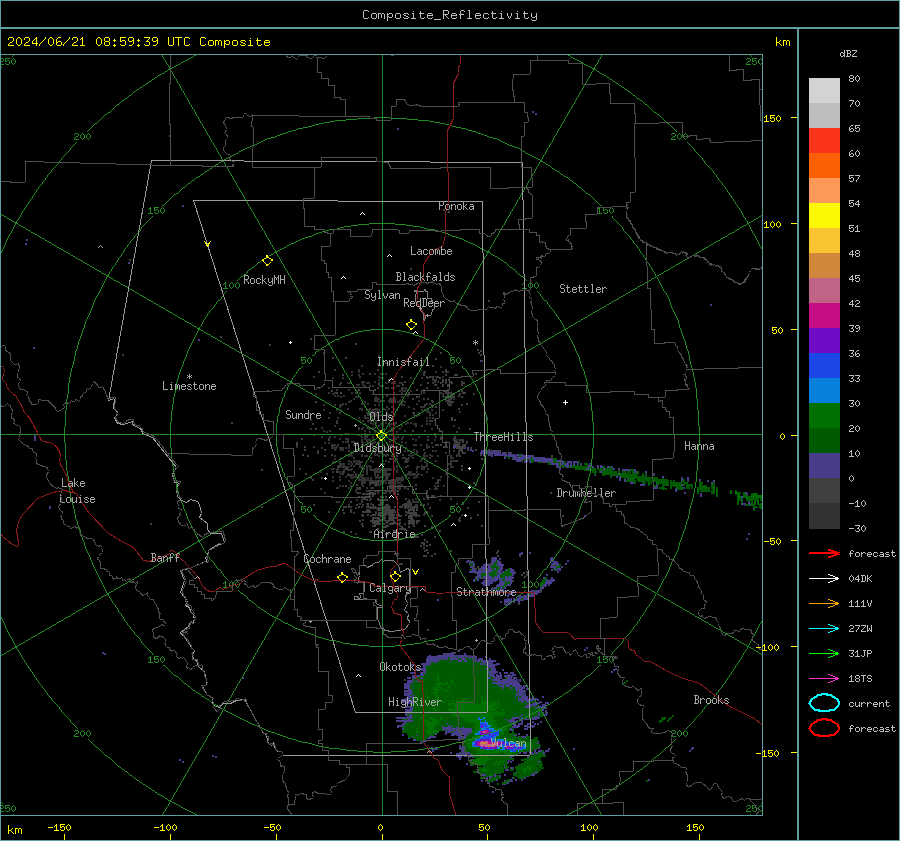Click the Strathmore town label
This screenshot has width=900, height=841.
pyautogui.click(x=486, y=592)
